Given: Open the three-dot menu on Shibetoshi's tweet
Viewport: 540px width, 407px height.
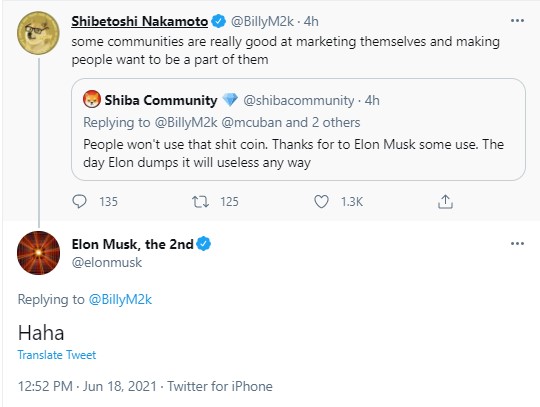Looking at the screenshot, I should [517, 21].
